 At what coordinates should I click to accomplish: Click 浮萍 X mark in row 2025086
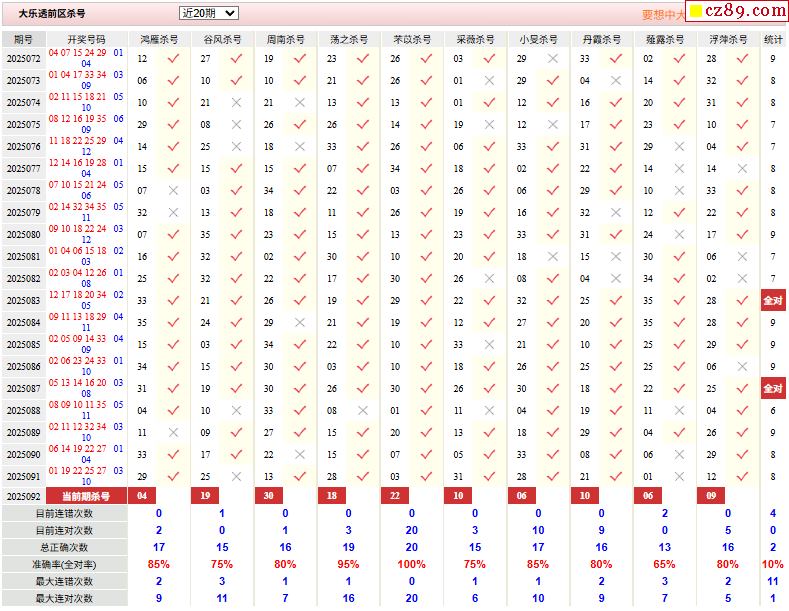(742, 366)
